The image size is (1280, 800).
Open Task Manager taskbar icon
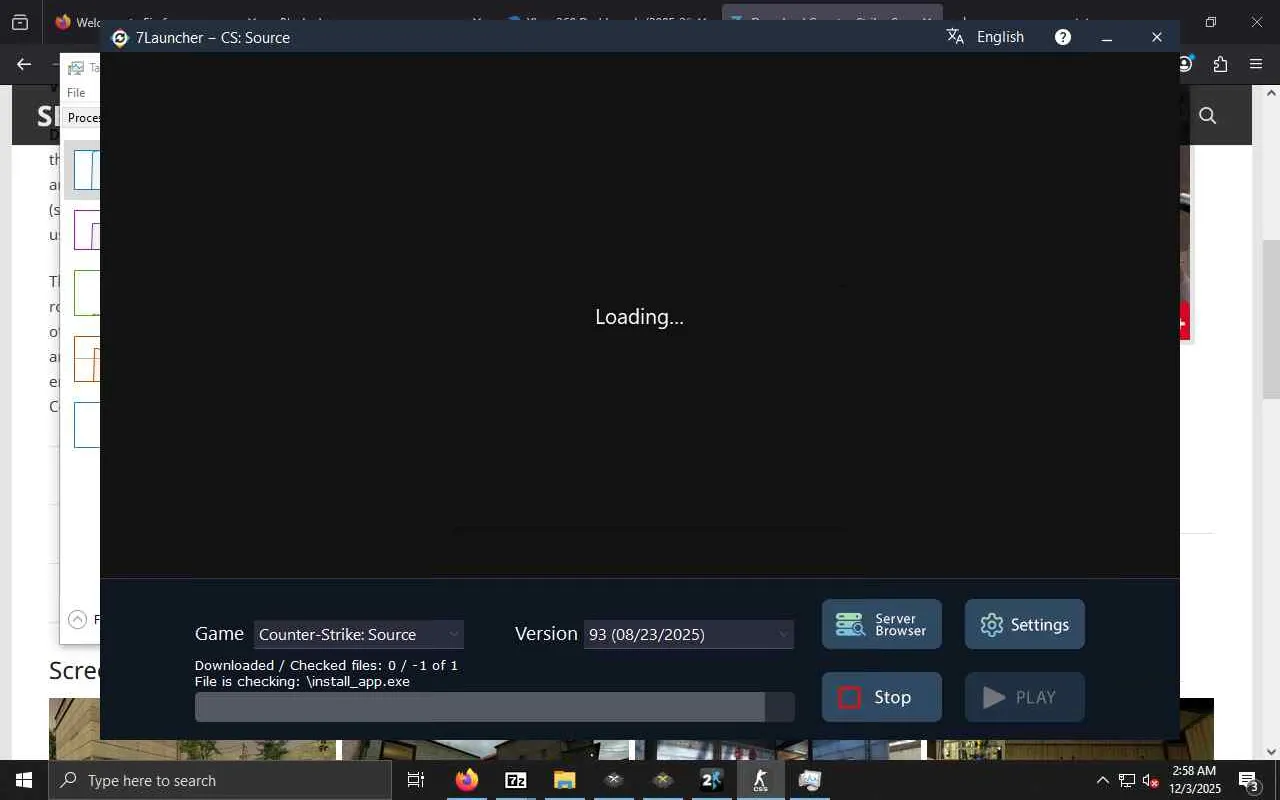pyautogui.click(x=810, y=780)
